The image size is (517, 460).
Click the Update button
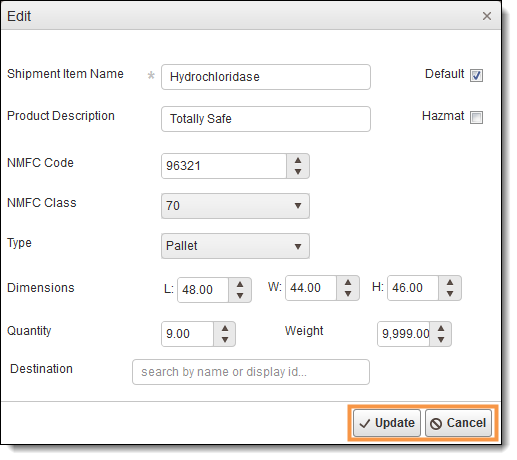(387, 423)
